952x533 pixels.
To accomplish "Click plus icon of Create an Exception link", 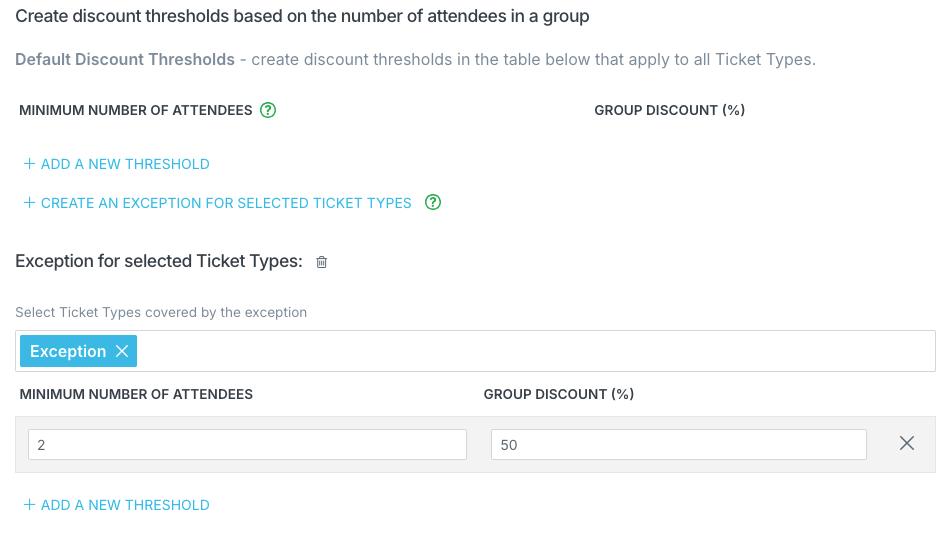I will pyautogui.click(x=29, y=203).
